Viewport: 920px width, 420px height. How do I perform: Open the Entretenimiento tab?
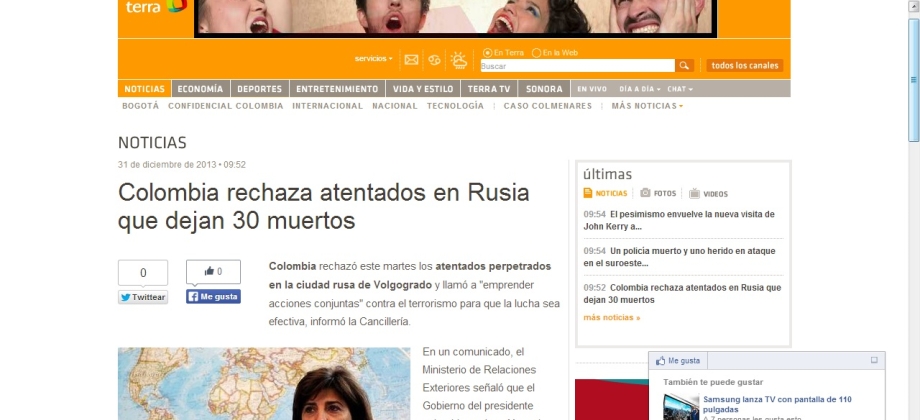pyautogui.click(x=337, y=89)
